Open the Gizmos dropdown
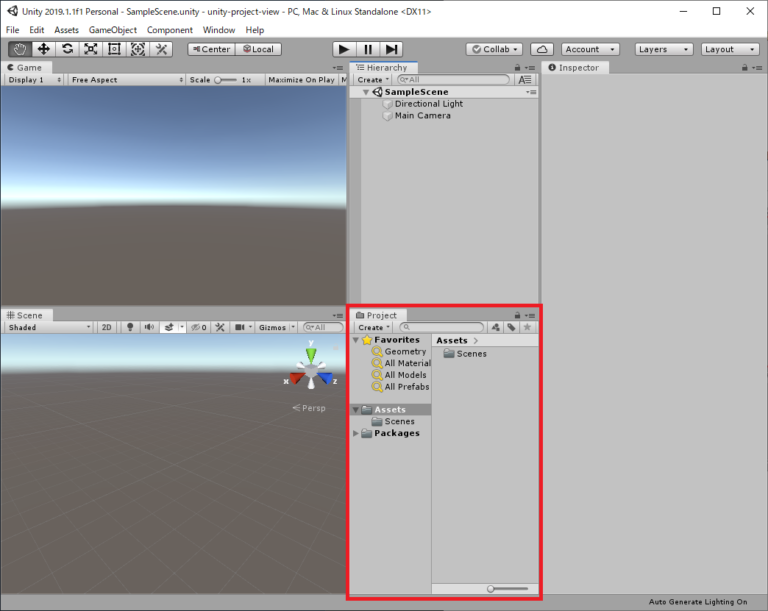The width and height of the screenshot is (768, 611). coord(277,327)
